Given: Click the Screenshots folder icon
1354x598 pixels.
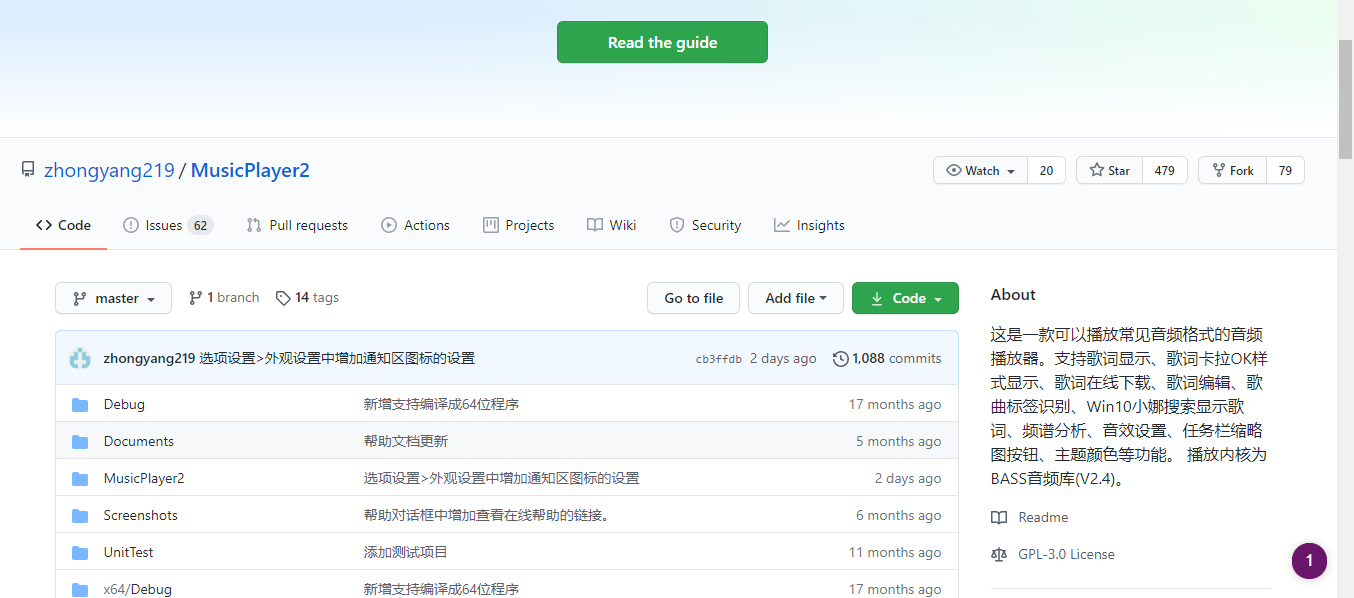Looking at the screenshot, I should [x=80, y=515].
